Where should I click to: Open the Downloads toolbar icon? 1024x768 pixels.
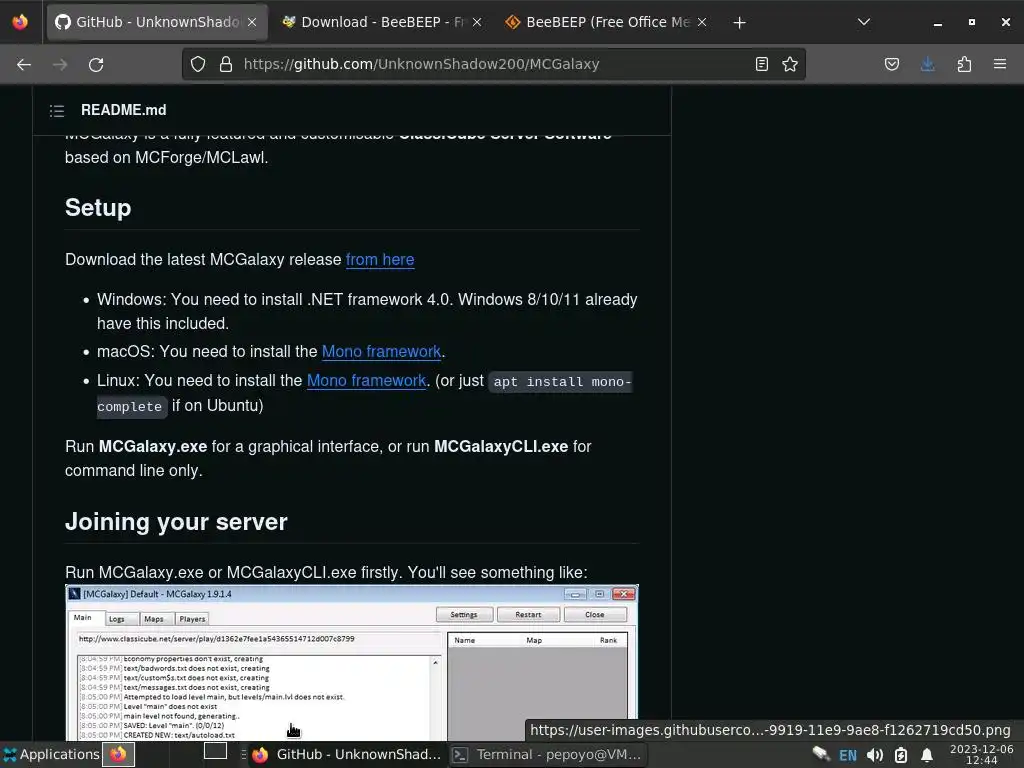click(x=927, y=64)
